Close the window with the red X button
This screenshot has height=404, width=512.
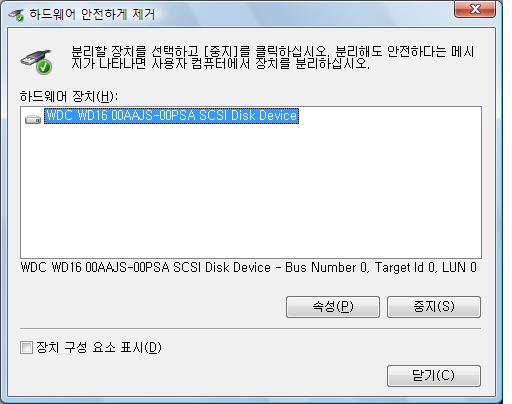point(475,9)
